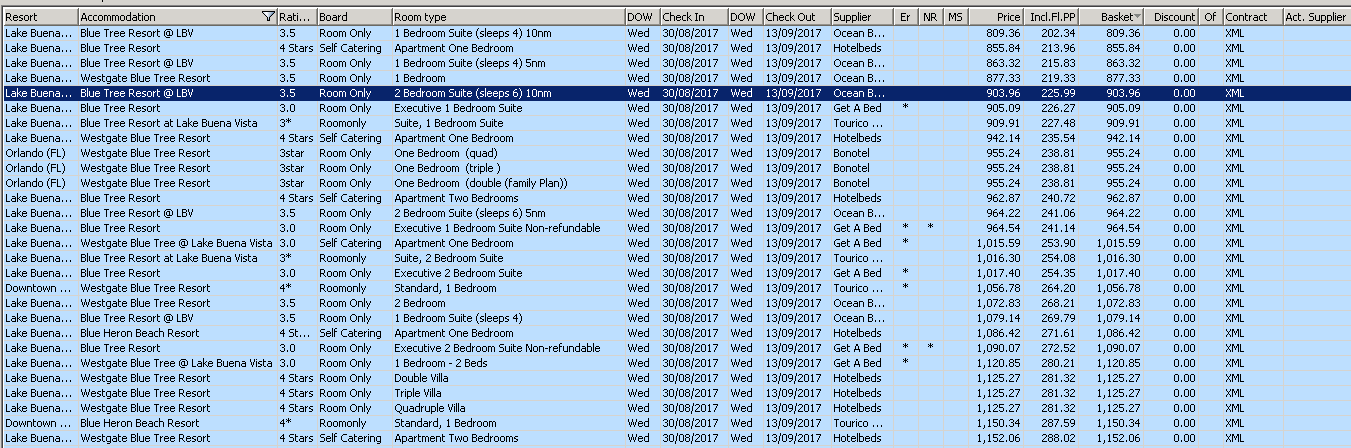Click the price 962.87 cell
This screenshot has height=448, width=1351.
tap(996, 198)
